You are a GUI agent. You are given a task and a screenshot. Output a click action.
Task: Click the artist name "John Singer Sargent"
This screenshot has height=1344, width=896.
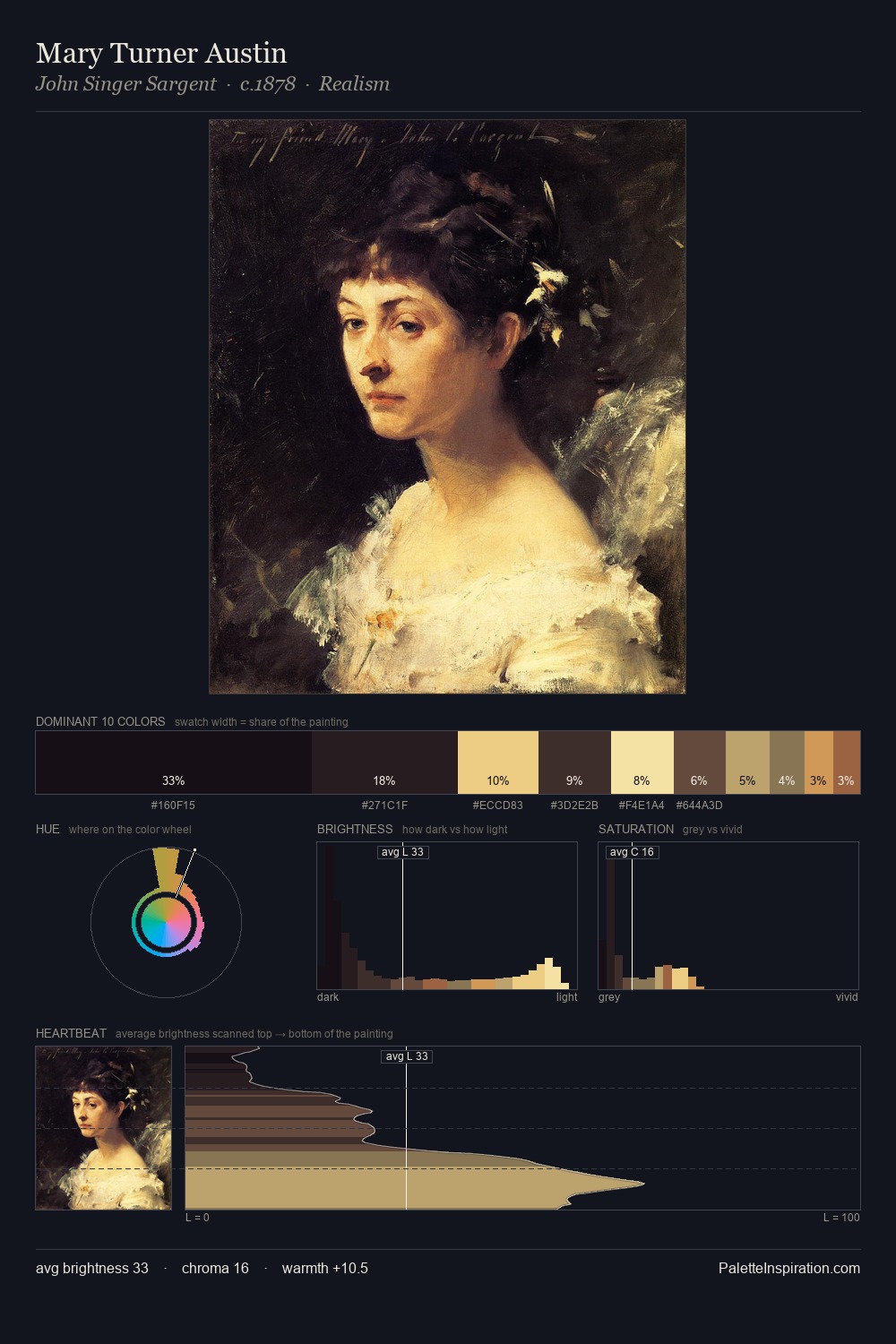click(125, 84)
